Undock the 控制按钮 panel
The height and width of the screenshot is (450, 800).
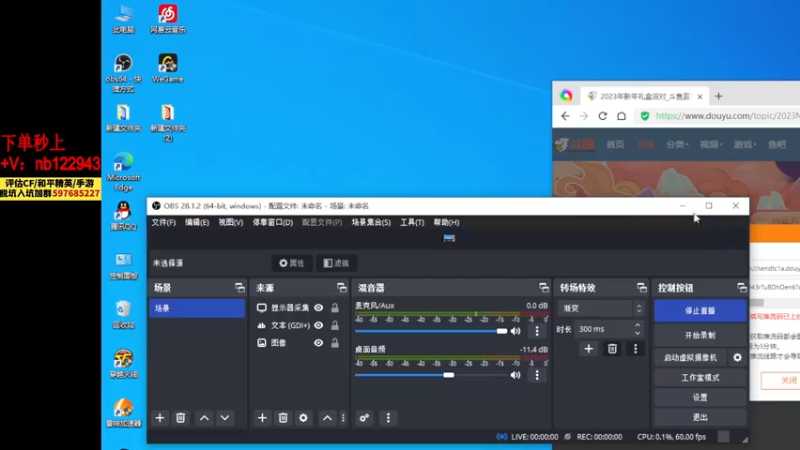[742, 288]
